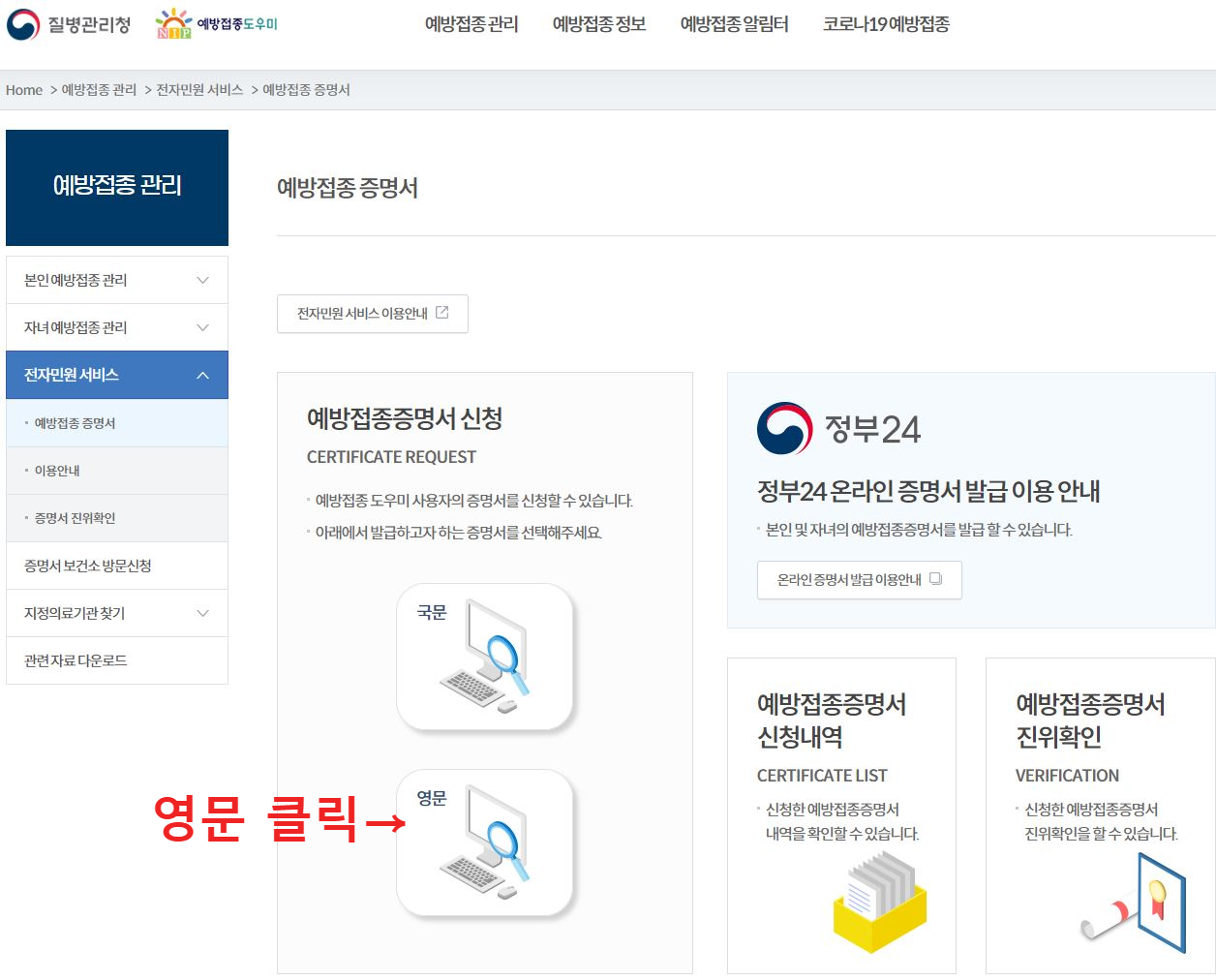This screenshot has height=980, width=1216.
Task: Open the 예방접종 정보 top menu
Action: click(599, 24)
